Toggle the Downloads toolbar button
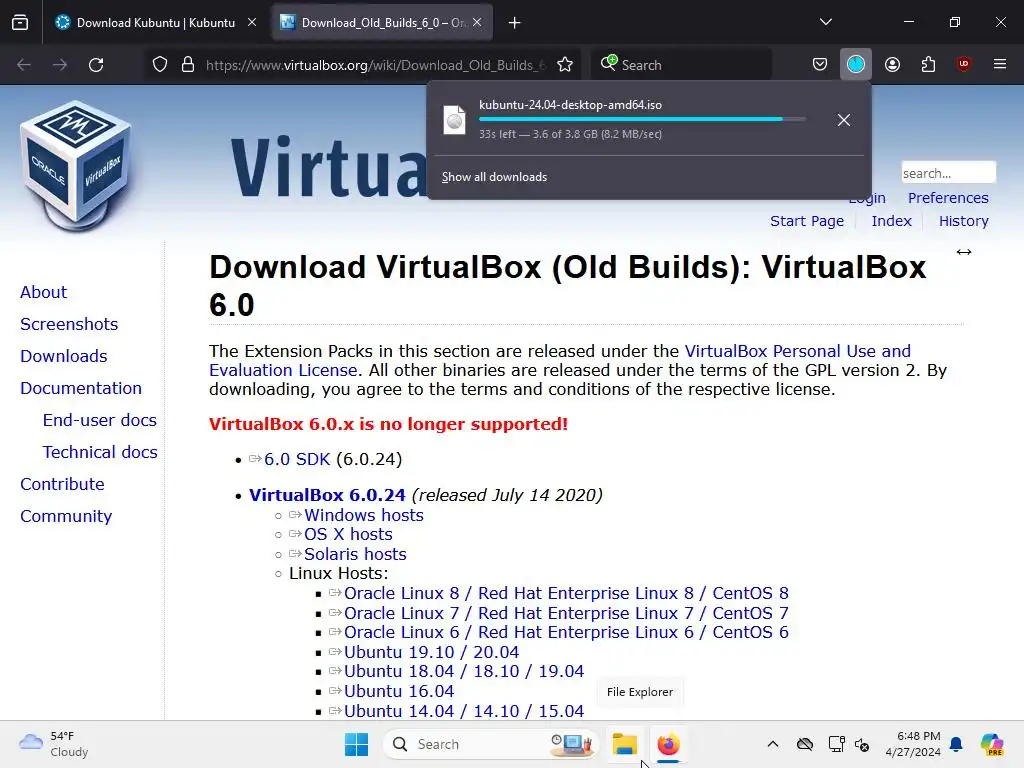1024x768 pixels. point(856,65)
